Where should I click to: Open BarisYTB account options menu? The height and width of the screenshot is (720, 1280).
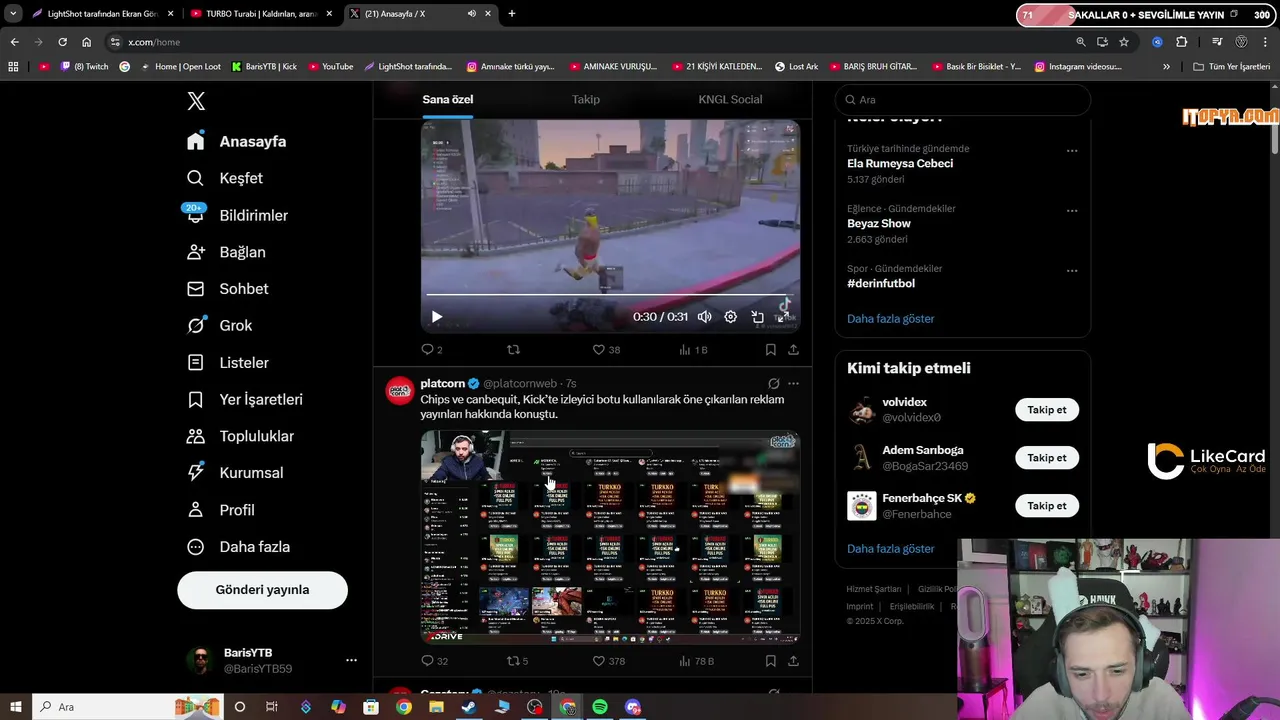tap(351, 660)
